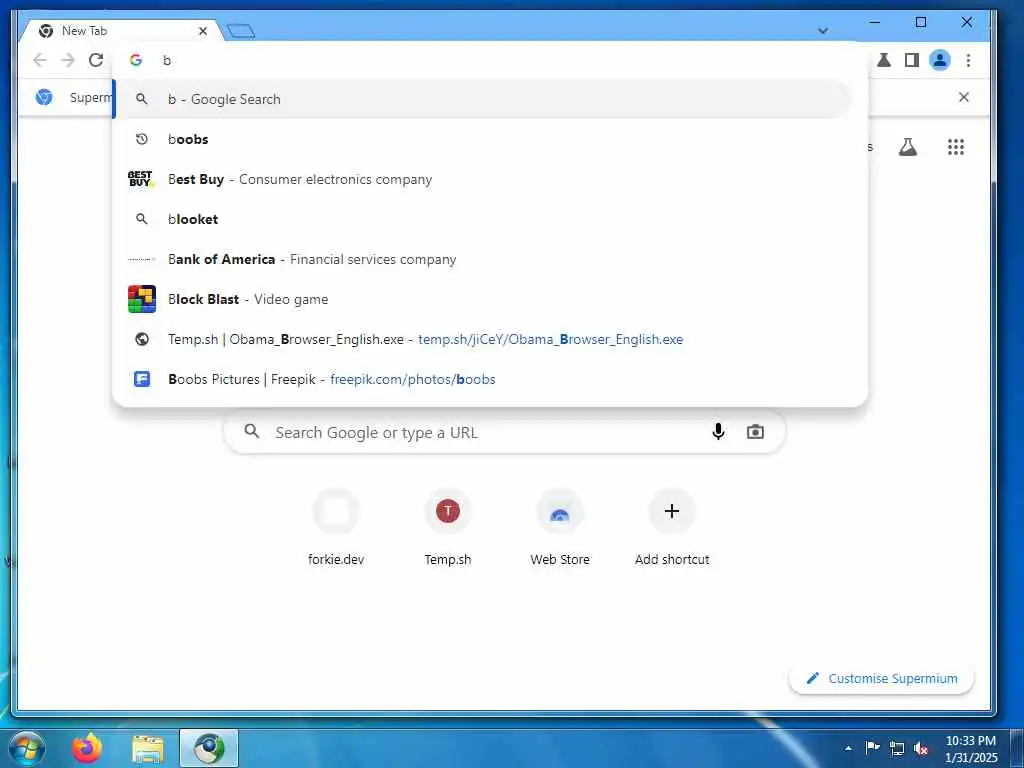Viewport: 1024px width, 768px height.
Task: Open Windows Explorer from taskbar
Action: pyautogui.click(x=148, y=749)
